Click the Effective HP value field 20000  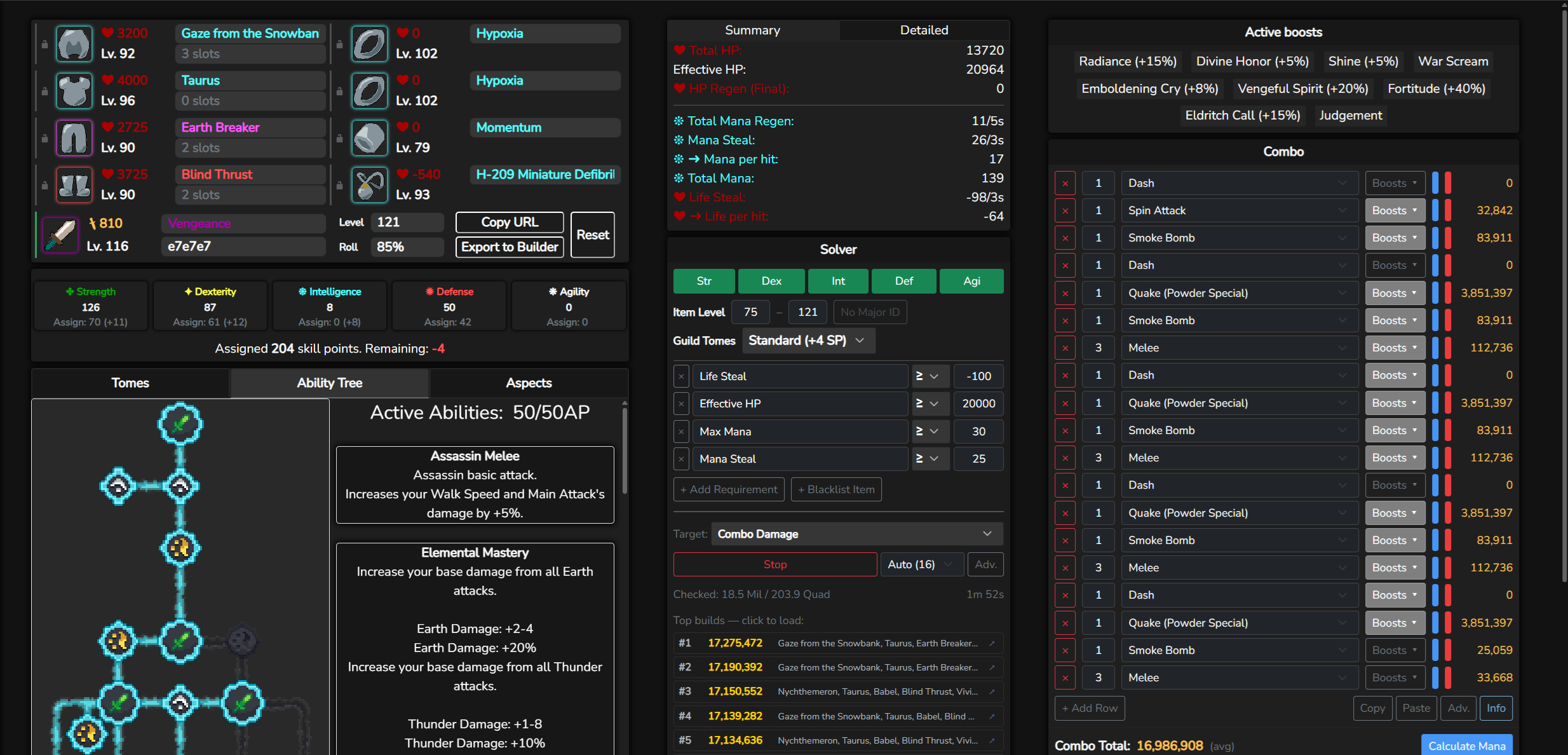[978, 404]
